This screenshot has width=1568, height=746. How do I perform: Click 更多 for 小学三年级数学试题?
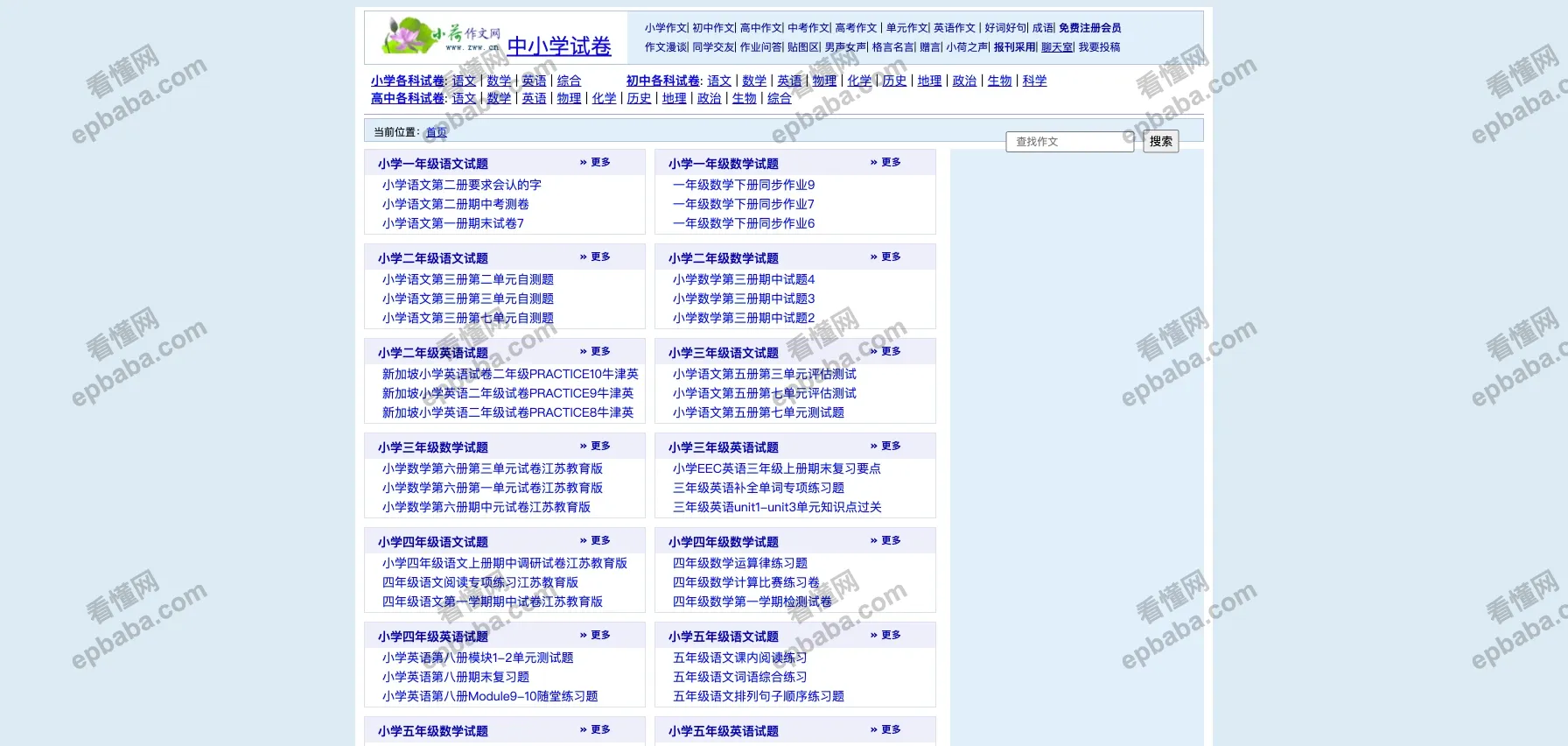[x=600, y=446]
